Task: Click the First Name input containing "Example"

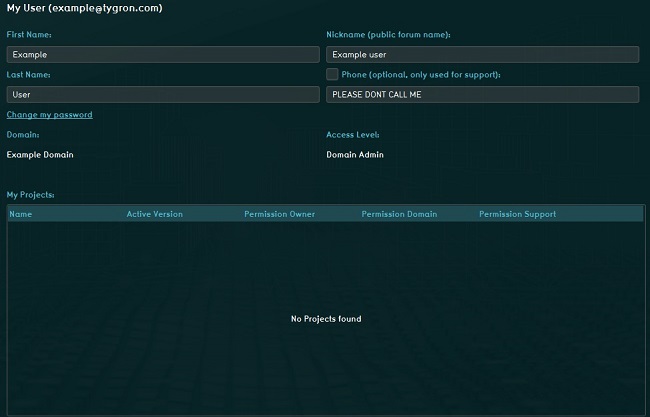Action: click(162, 55)
